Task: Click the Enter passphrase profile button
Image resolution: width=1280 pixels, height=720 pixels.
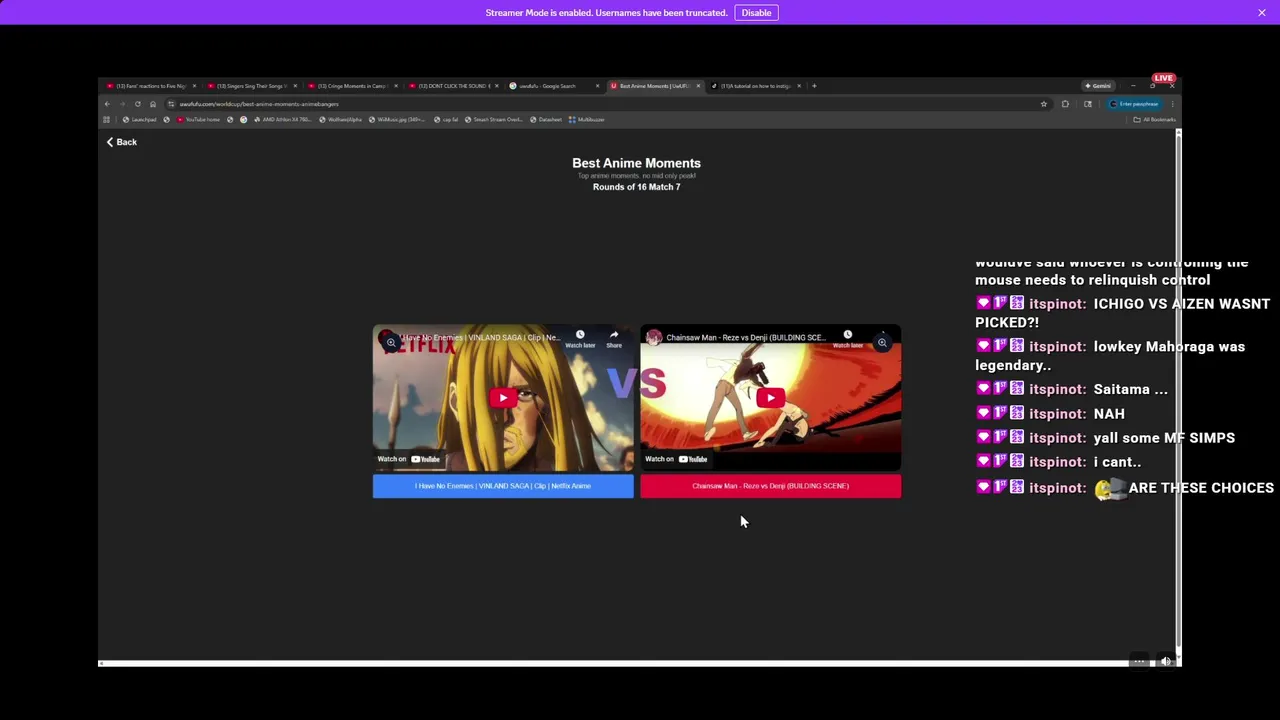Action: click(x=1134, y=104)
